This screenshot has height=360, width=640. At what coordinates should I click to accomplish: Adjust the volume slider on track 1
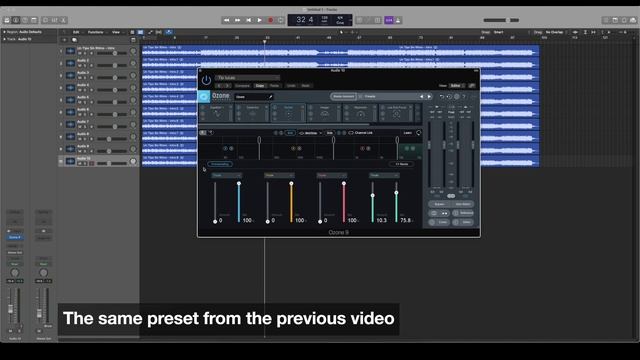[x=111, y=53]
